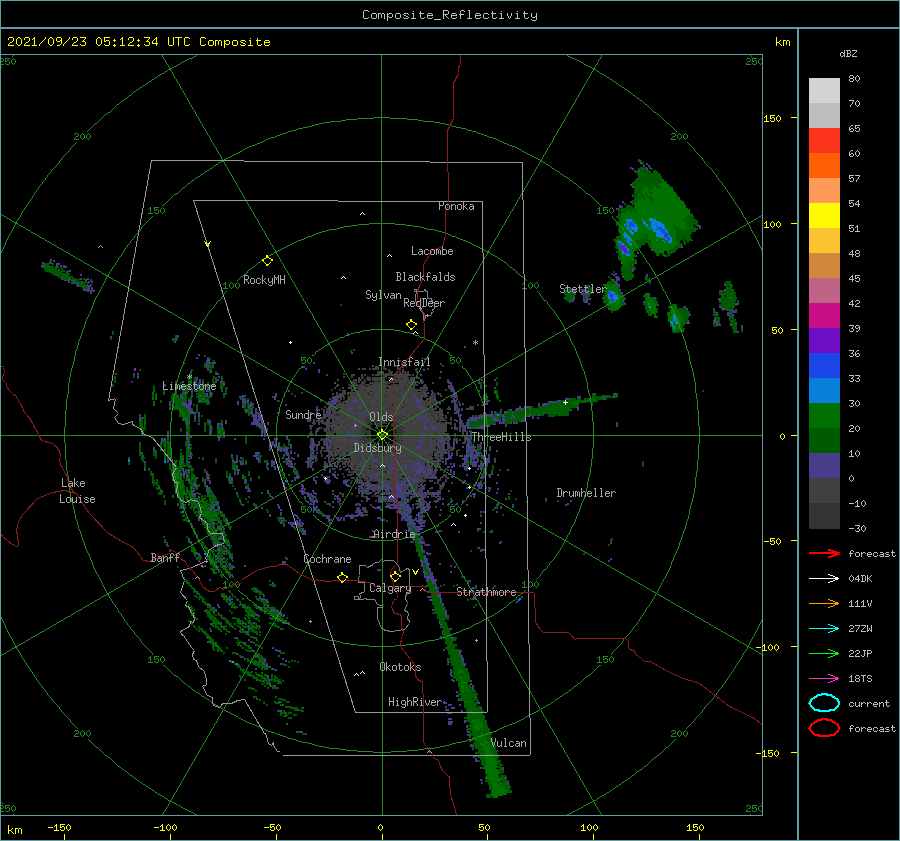This screenshot has height=841, width=900.
Task: Click the white 04DK arrow icon
Action: (824, 579)
